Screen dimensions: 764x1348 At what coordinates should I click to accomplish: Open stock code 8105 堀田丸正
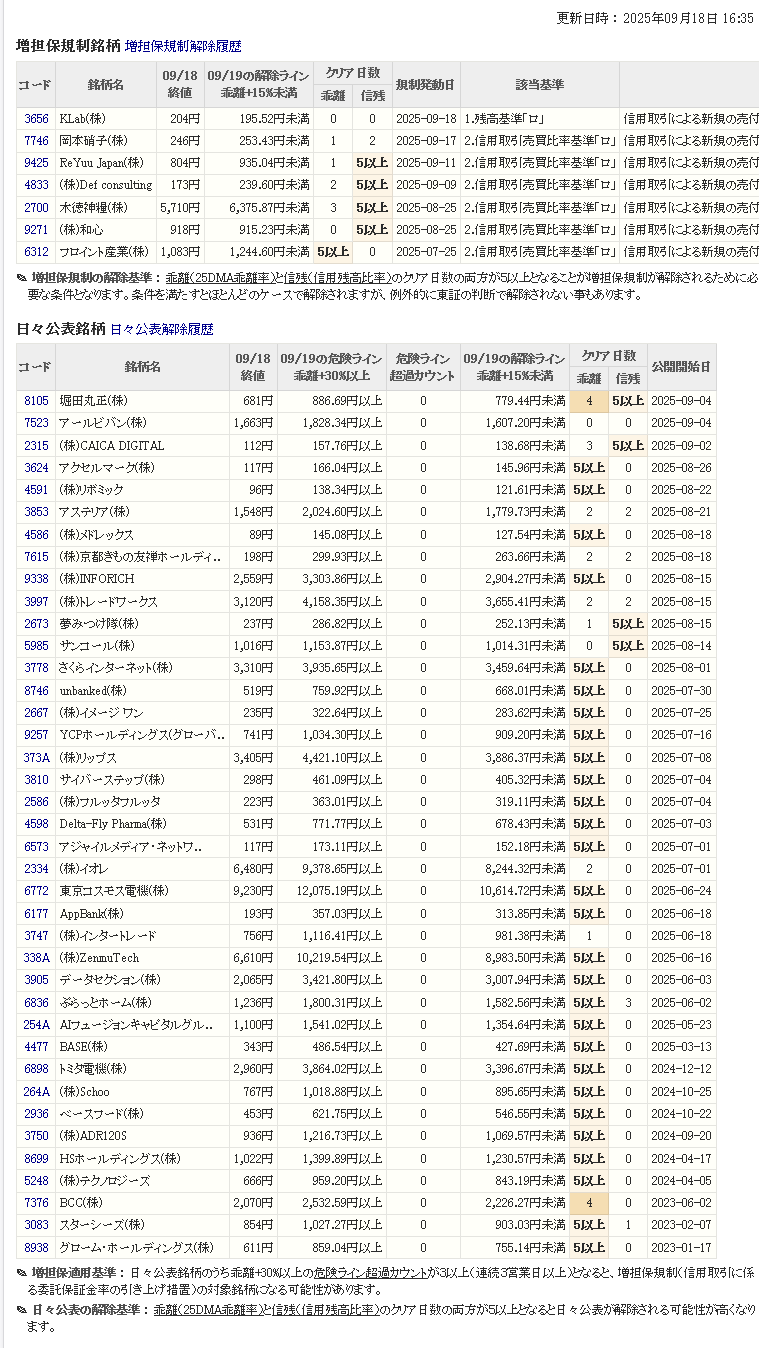pyautogui.click(x=36, y=401)
